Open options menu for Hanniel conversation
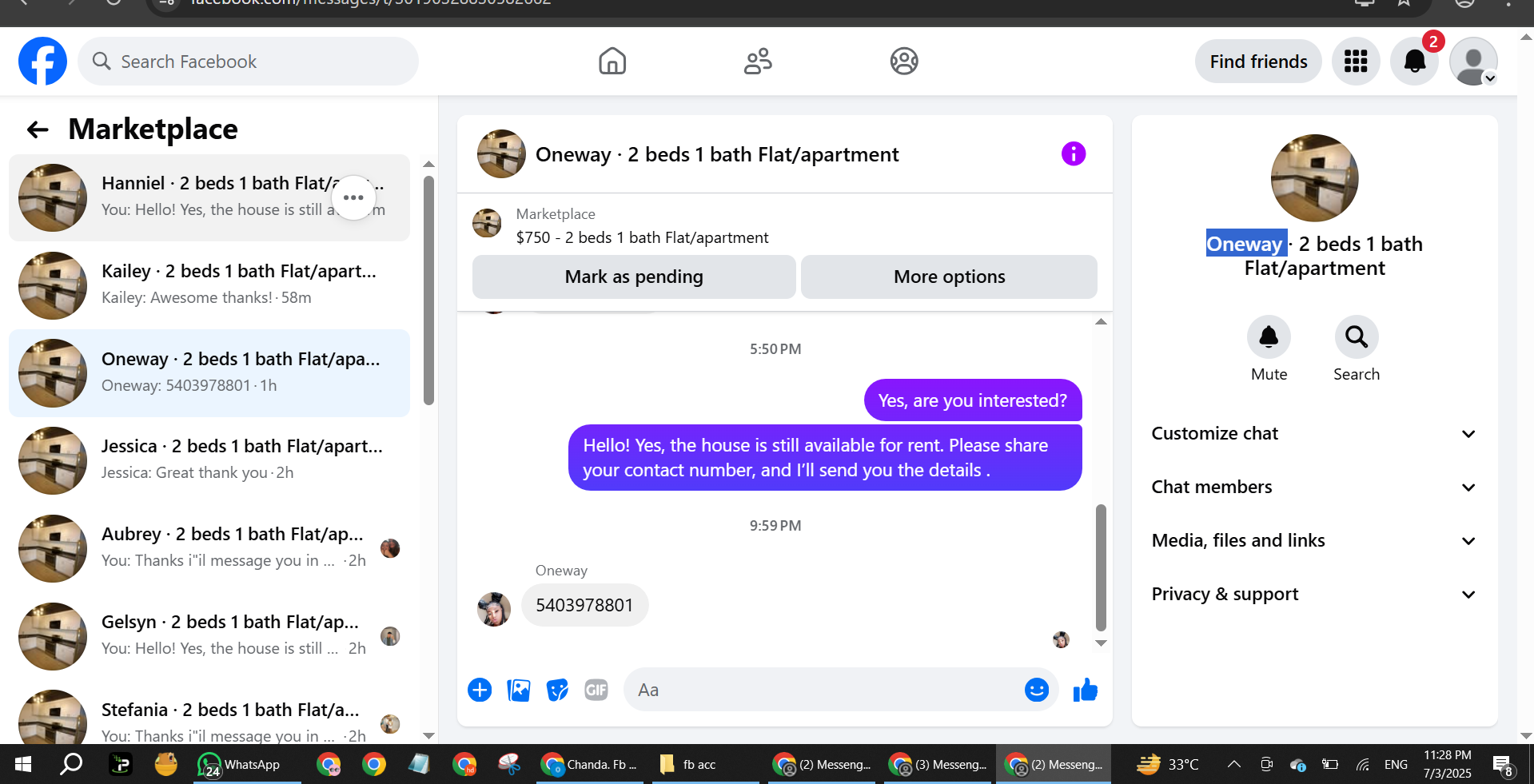 coord(353,197)
